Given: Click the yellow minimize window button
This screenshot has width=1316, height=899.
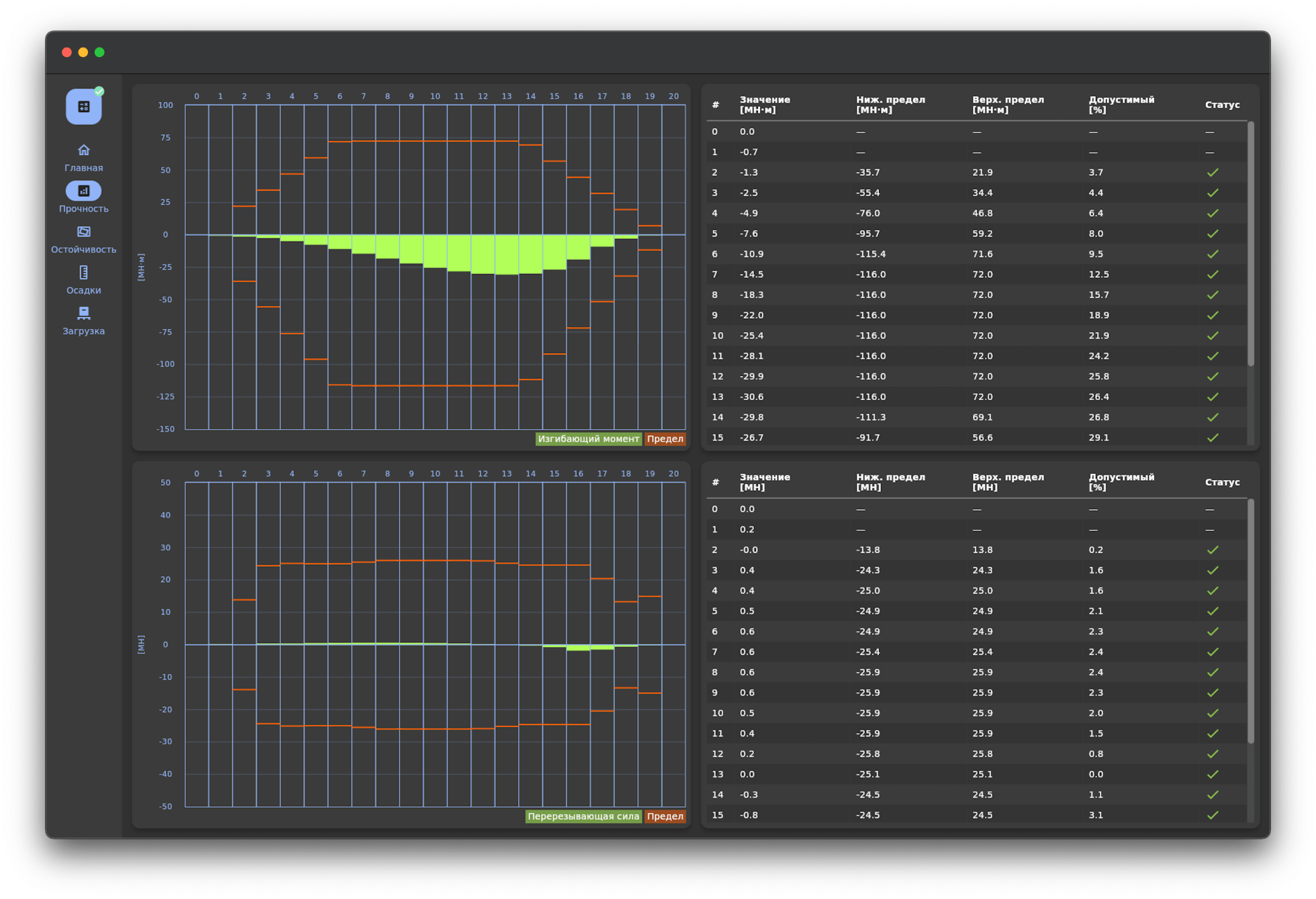Looking at the screenshot, I should click(83, 52).
